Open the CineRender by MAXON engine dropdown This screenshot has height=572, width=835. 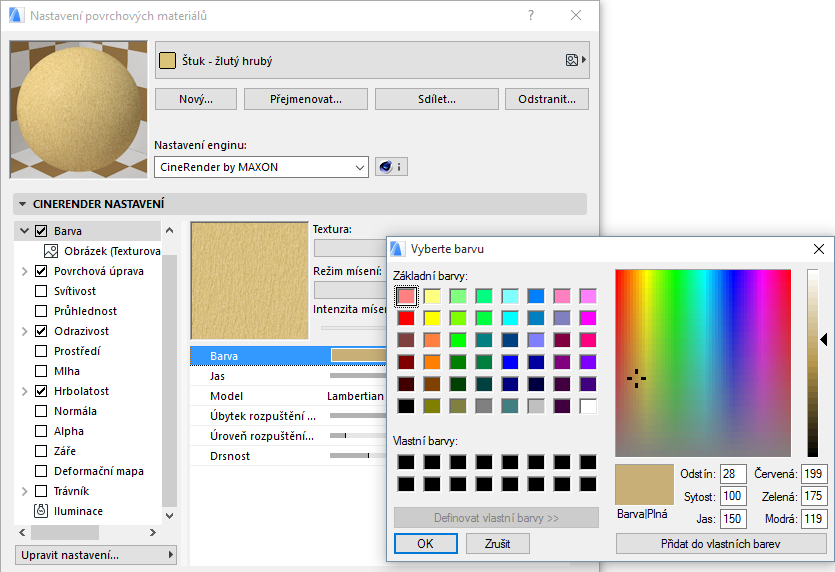(261, 167)
